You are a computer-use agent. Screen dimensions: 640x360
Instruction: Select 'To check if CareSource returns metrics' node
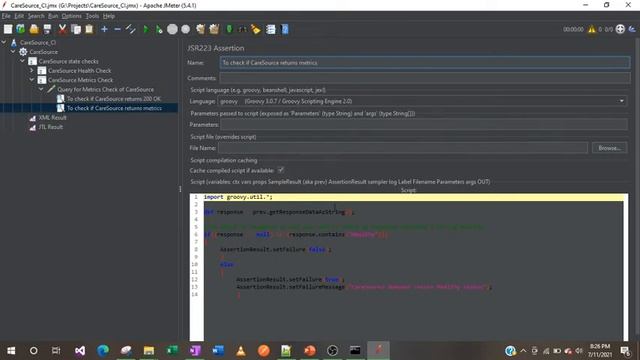point(114,108)
